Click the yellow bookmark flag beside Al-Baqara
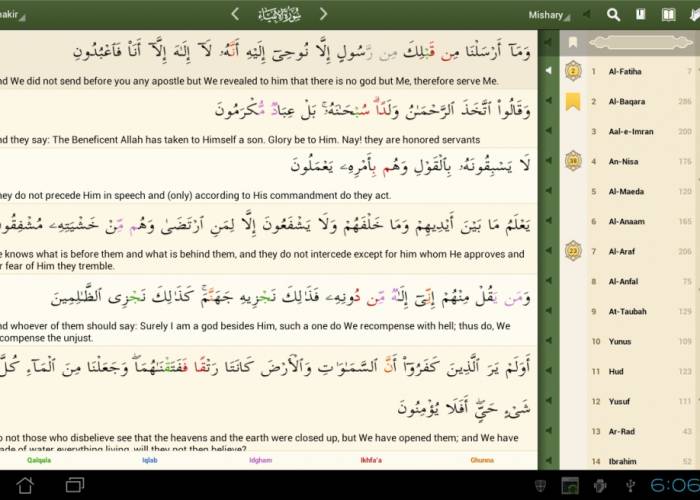The height and width of the screenshot is (500, 700). click(573, 101)
